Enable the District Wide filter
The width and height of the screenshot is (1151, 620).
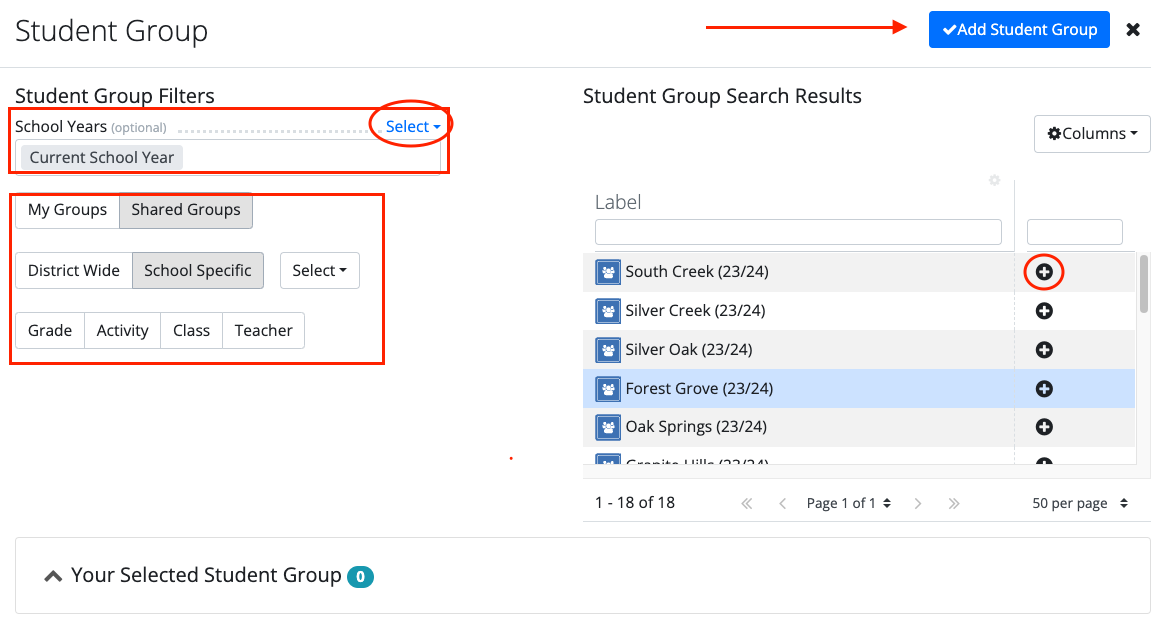point(73,270)
